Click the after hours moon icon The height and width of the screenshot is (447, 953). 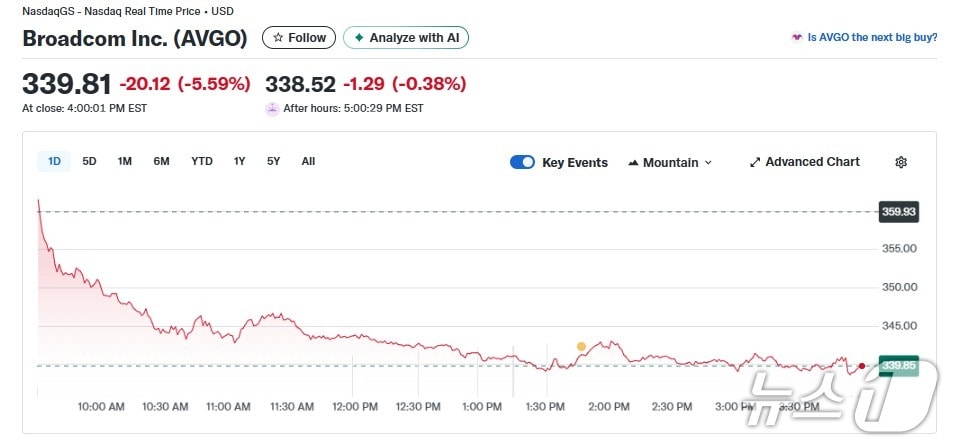coord(272,108)
